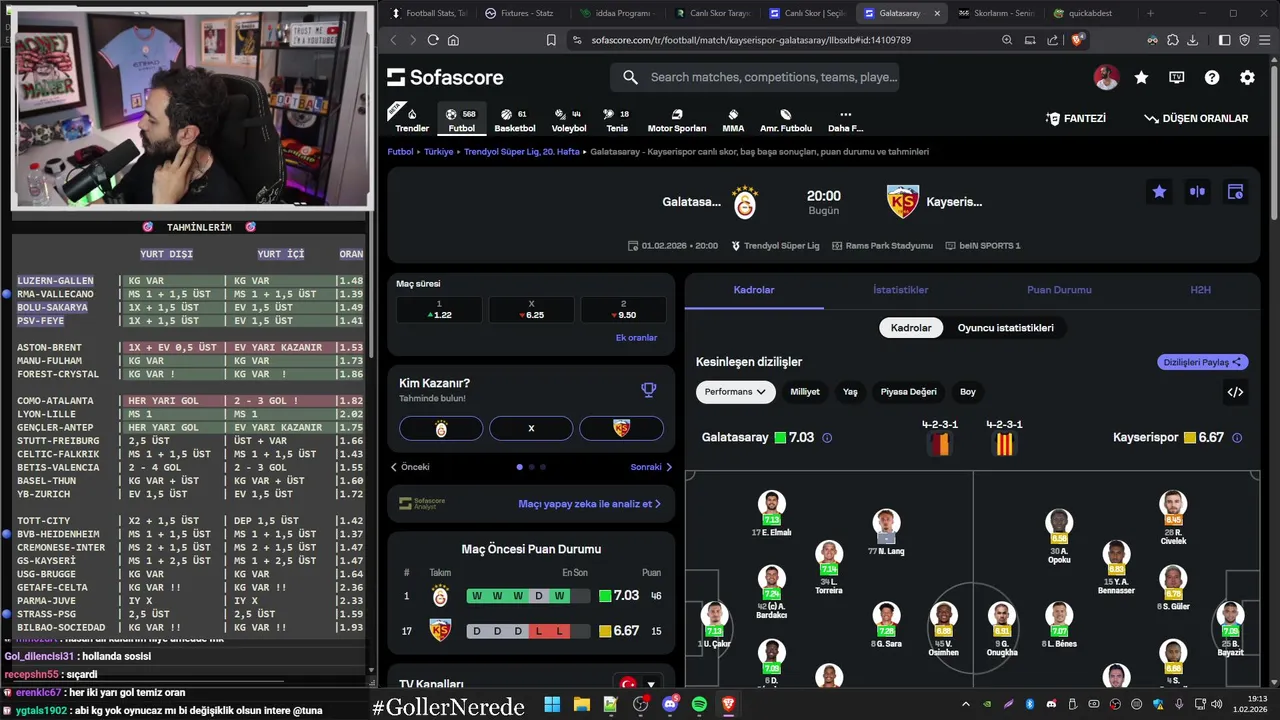Screen dimensions: 1280x720
Task: Add match to calendar icon
Action: (x=1235, y=192)
